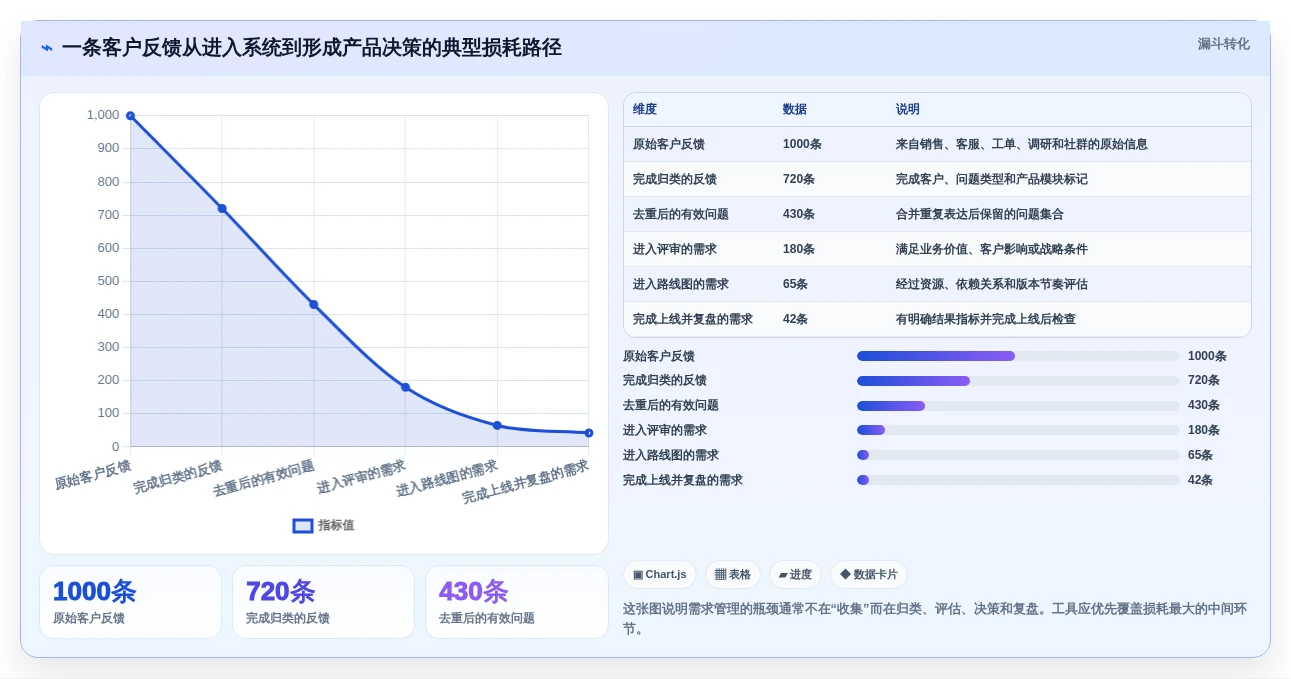This screenshot has height=679, width=1291.
Task: Click table row label 进入评审的需求
Action: click(x=675, y=249)
